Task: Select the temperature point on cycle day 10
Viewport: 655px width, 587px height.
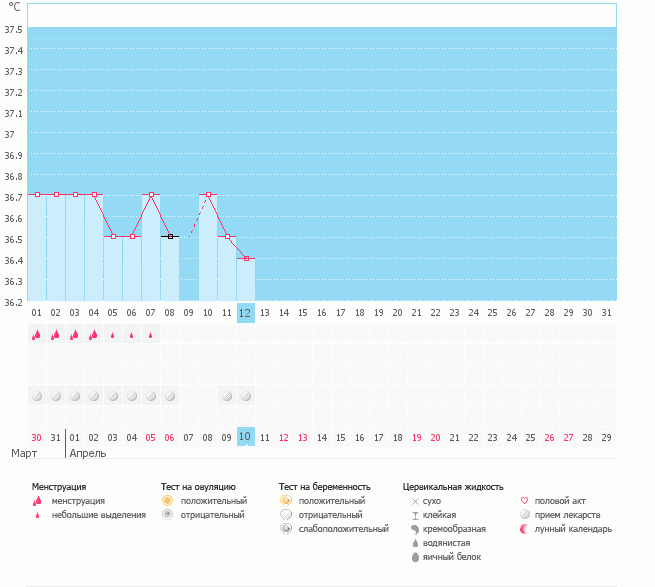Action: point(208,195)
